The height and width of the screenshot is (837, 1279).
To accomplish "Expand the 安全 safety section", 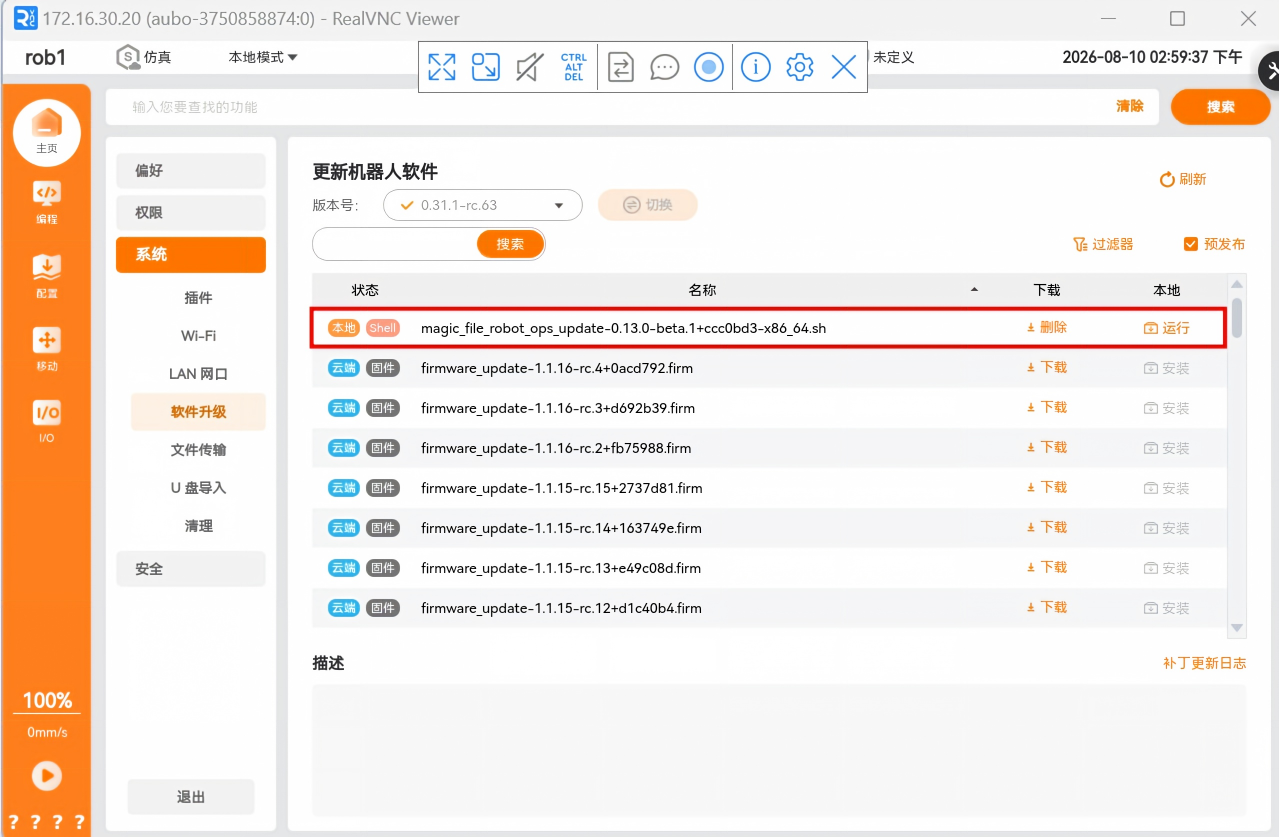I will click(x=191, y=569).
